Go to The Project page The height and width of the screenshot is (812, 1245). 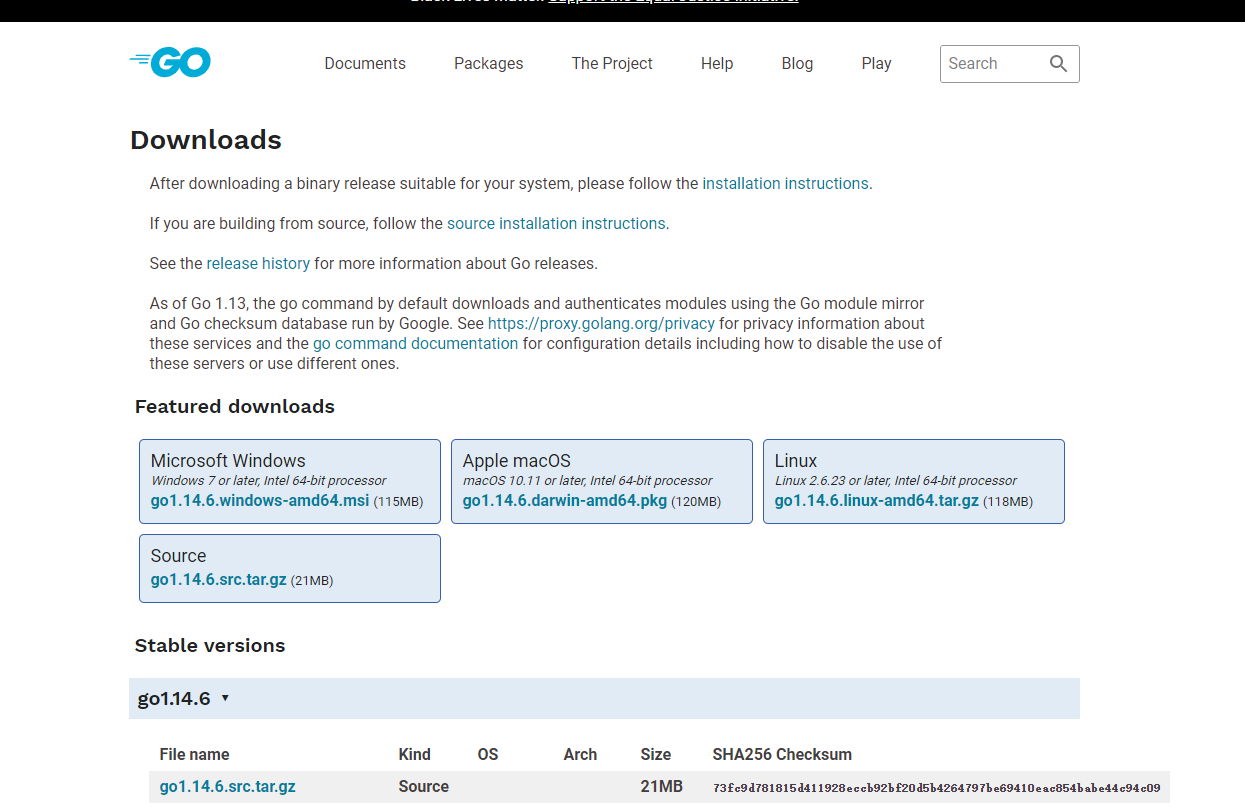point(612,63)
